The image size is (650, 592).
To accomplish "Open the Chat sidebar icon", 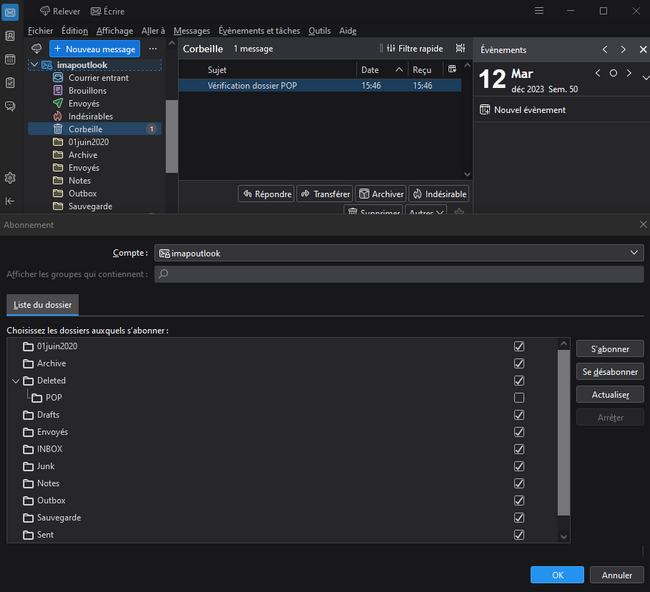I will [10, 106].
